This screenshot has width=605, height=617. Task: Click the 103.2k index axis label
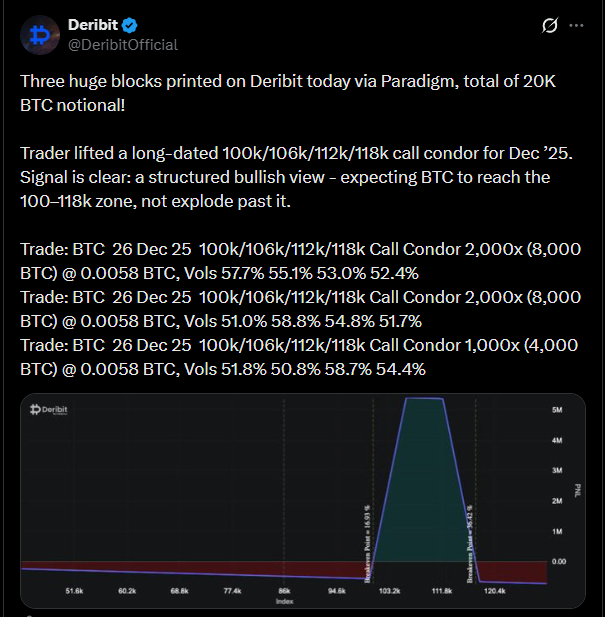[389, 592]
